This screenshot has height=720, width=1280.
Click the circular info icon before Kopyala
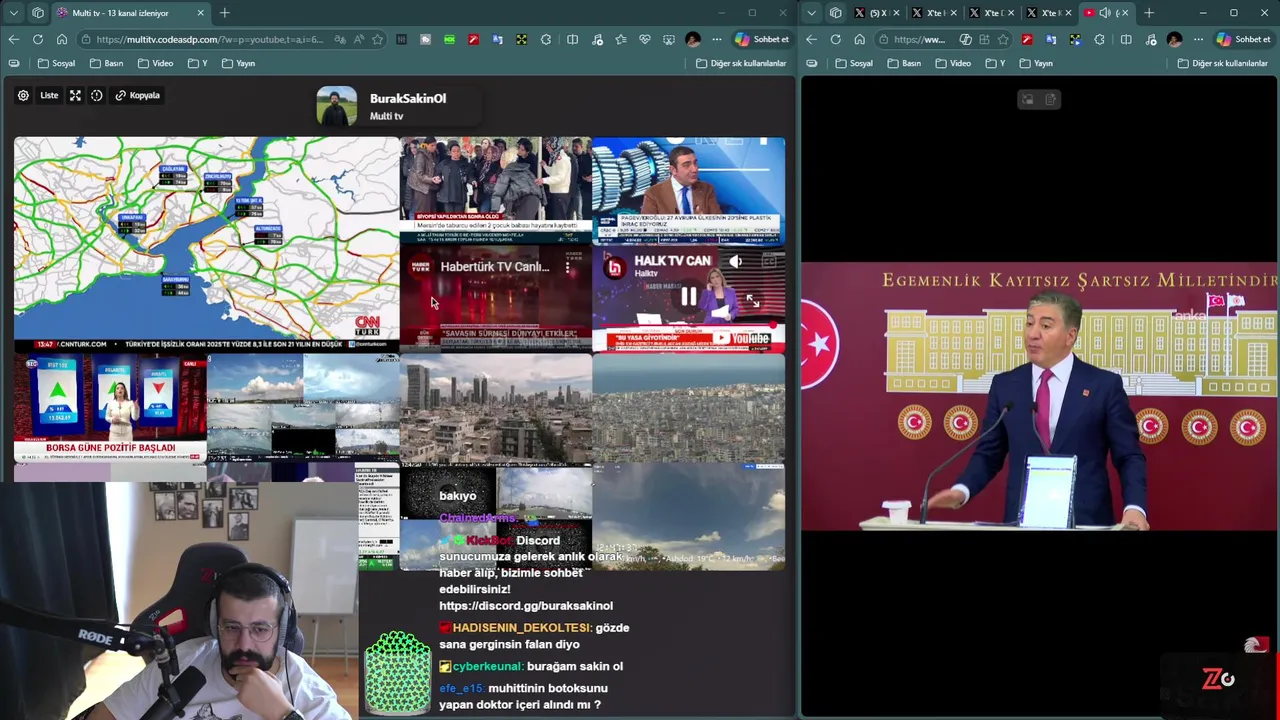pos(97,95)
